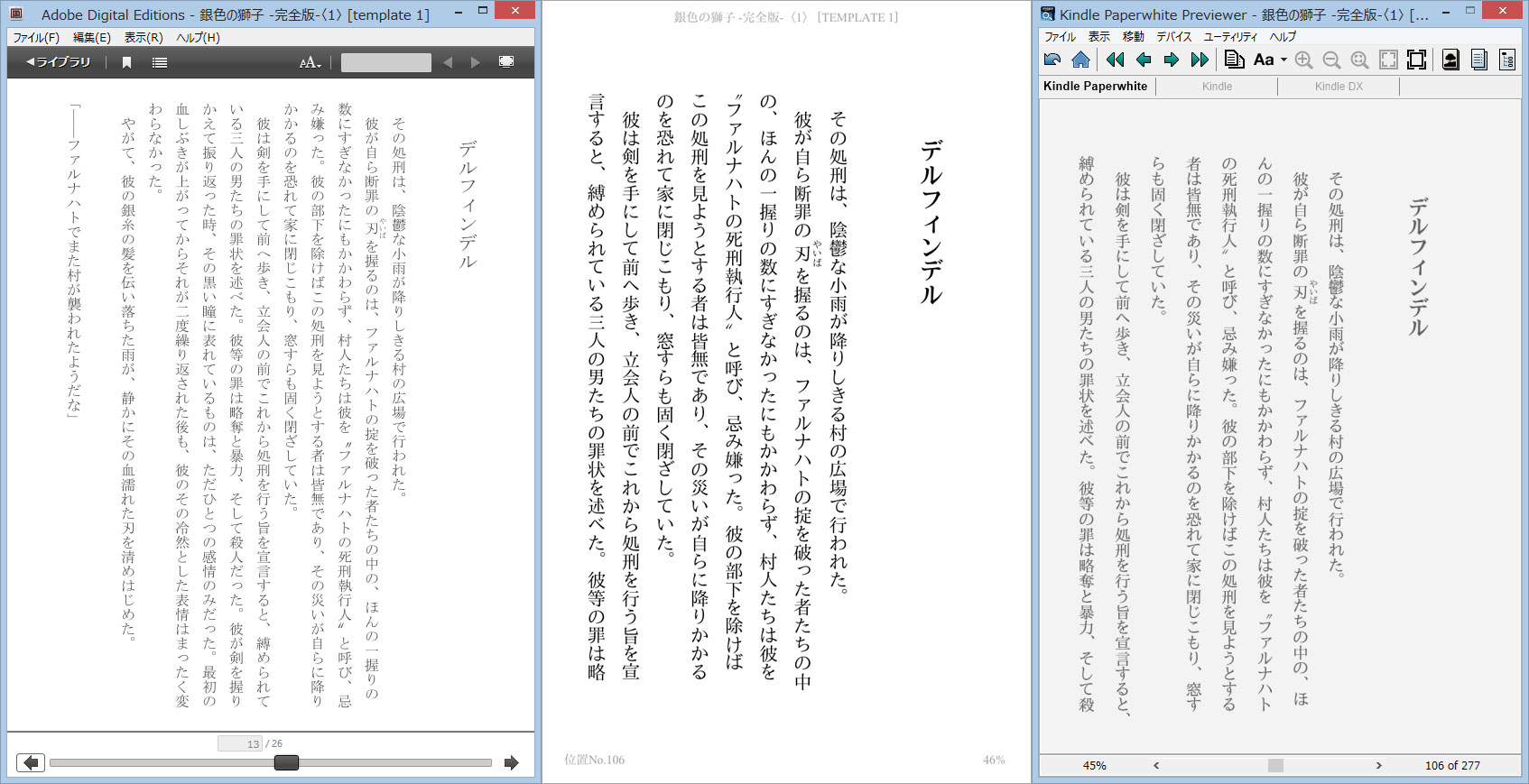
Task: Click the Adobe Digital Editions page slider handle
Action: click(286, 762)
